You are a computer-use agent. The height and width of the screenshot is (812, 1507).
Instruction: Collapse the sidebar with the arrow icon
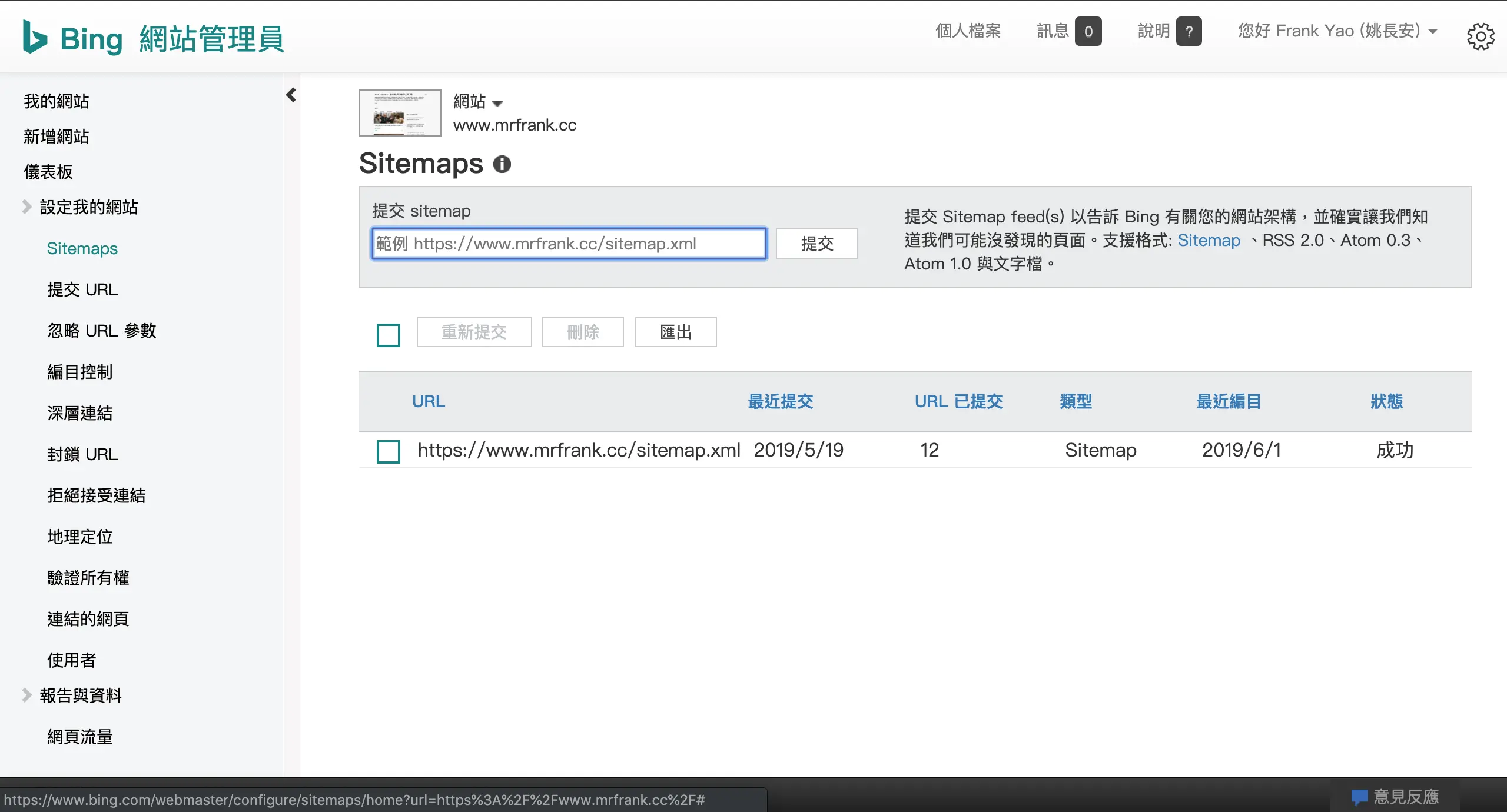pyautogui.click(x=291, y=95)
